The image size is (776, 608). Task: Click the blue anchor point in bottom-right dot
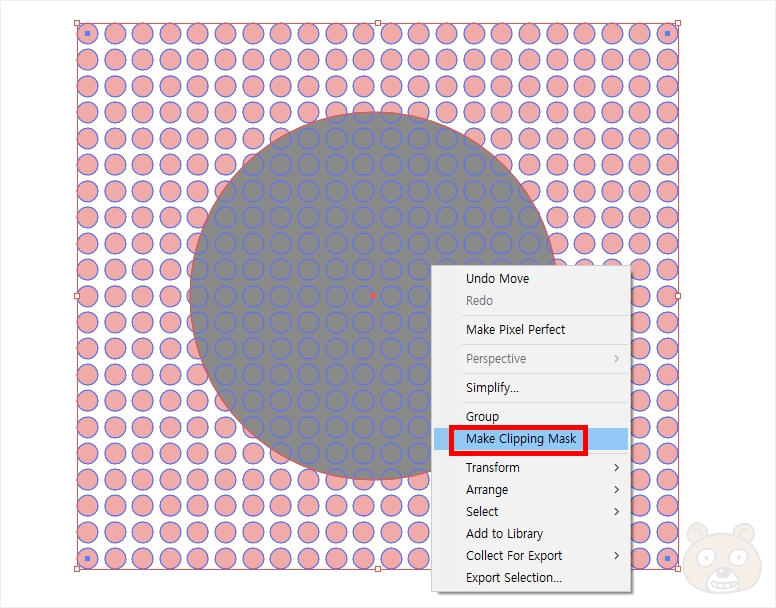click(667, 559)
